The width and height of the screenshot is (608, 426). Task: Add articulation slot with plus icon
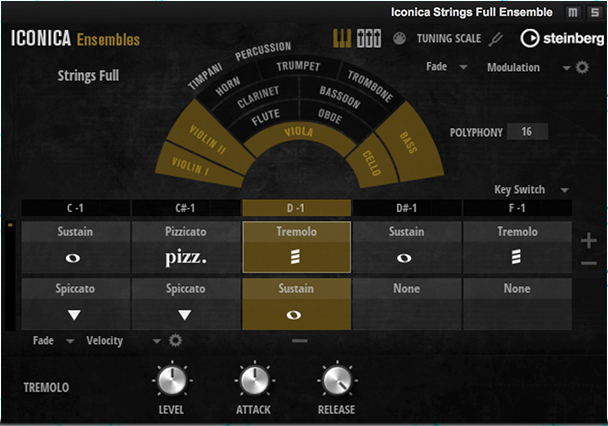point(589,241)
